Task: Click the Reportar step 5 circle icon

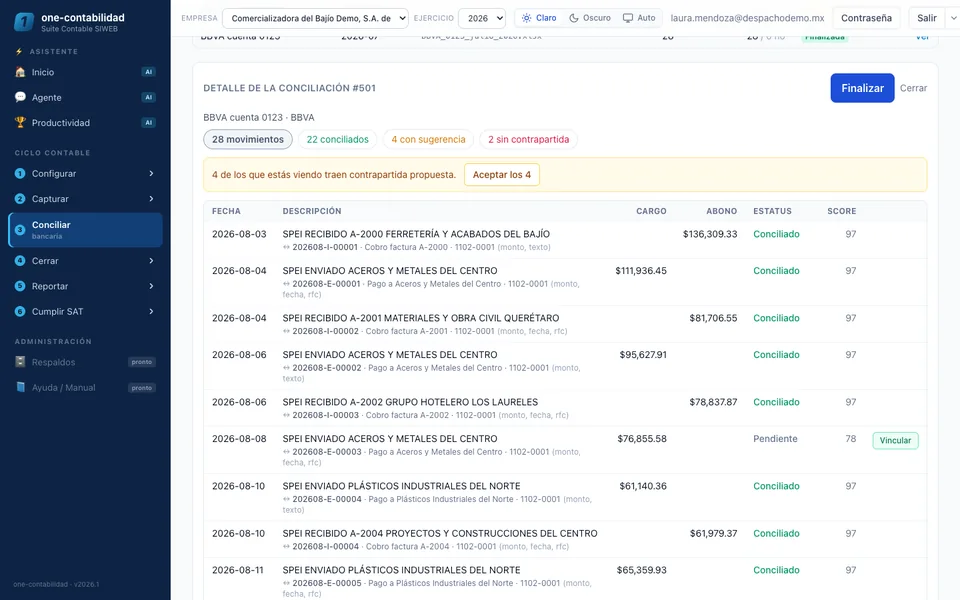Action: [20, 286]
